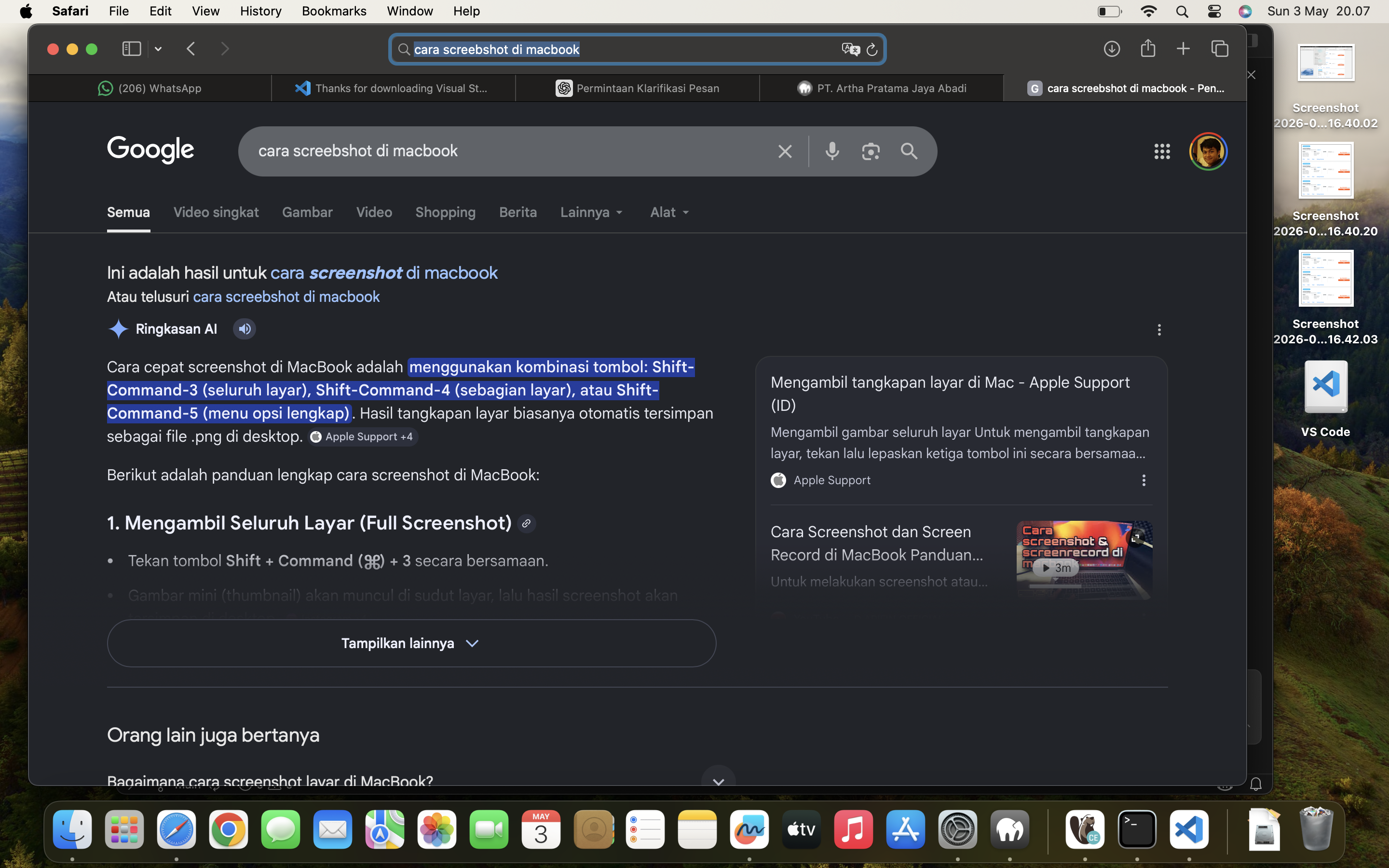
Task: Select the Gambar results tab
Action: tap(307, 212)
